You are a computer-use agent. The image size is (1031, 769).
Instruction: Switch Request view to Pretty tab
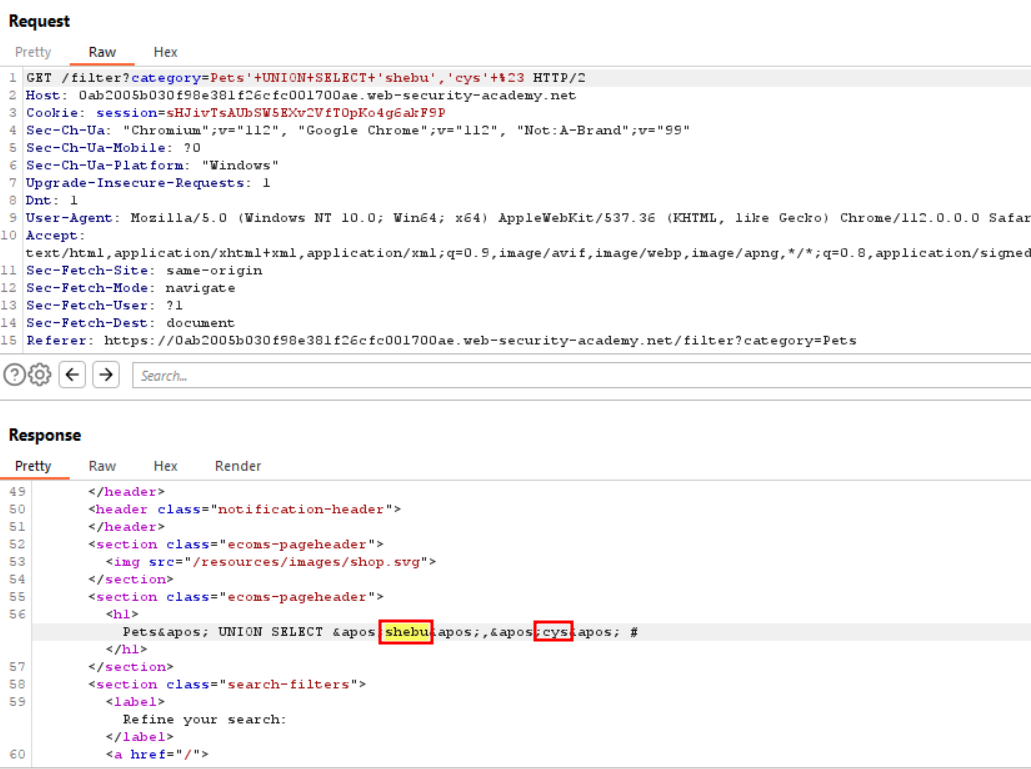[33, 52]
